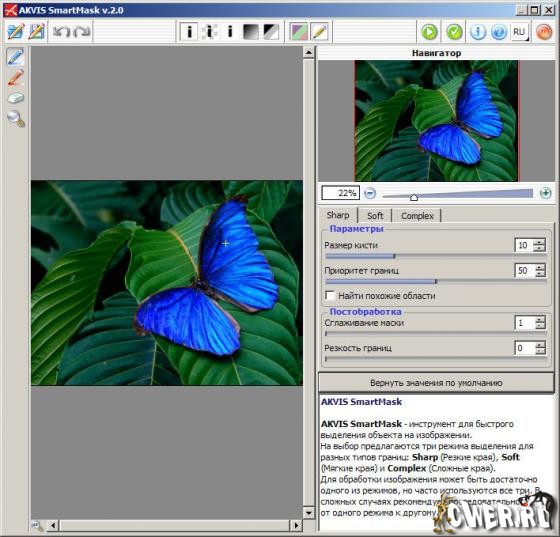Image resolution: width=560 pixels, height=537 pixels.
Task: Switch to the Soft tab
Action: click(375, 216)
